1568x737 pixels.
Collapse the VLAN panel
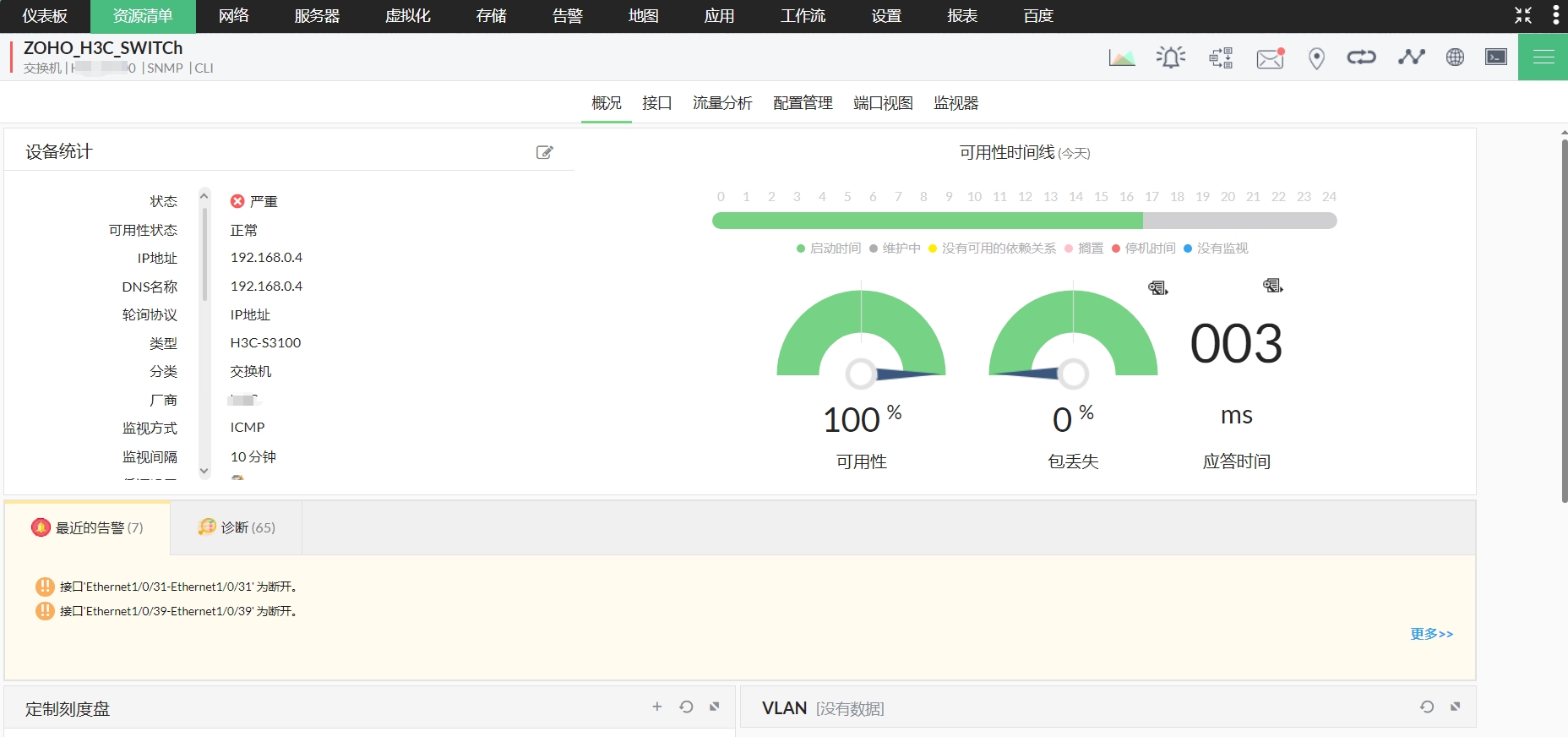pyautogui.click(x=1456, y=707)
